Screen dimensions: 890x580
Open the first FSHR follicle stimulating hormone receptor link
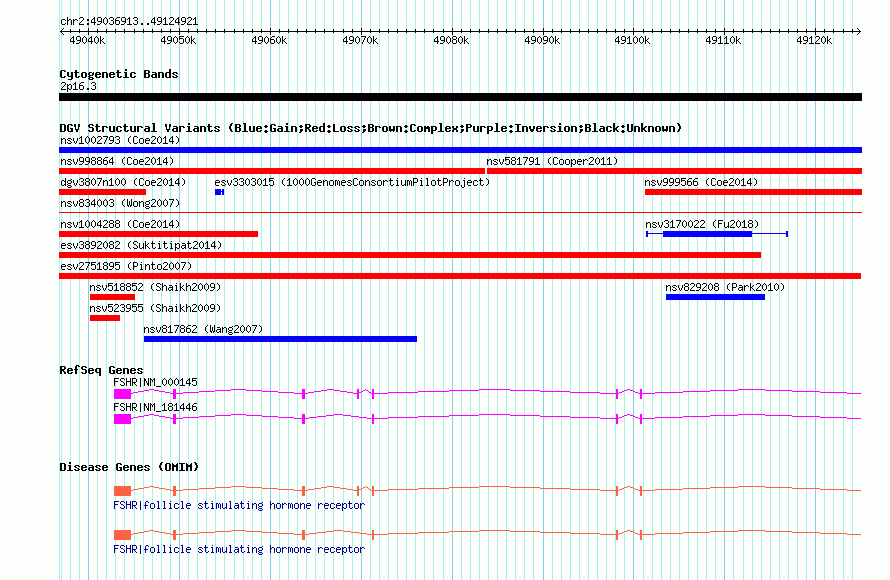(239, 505)
